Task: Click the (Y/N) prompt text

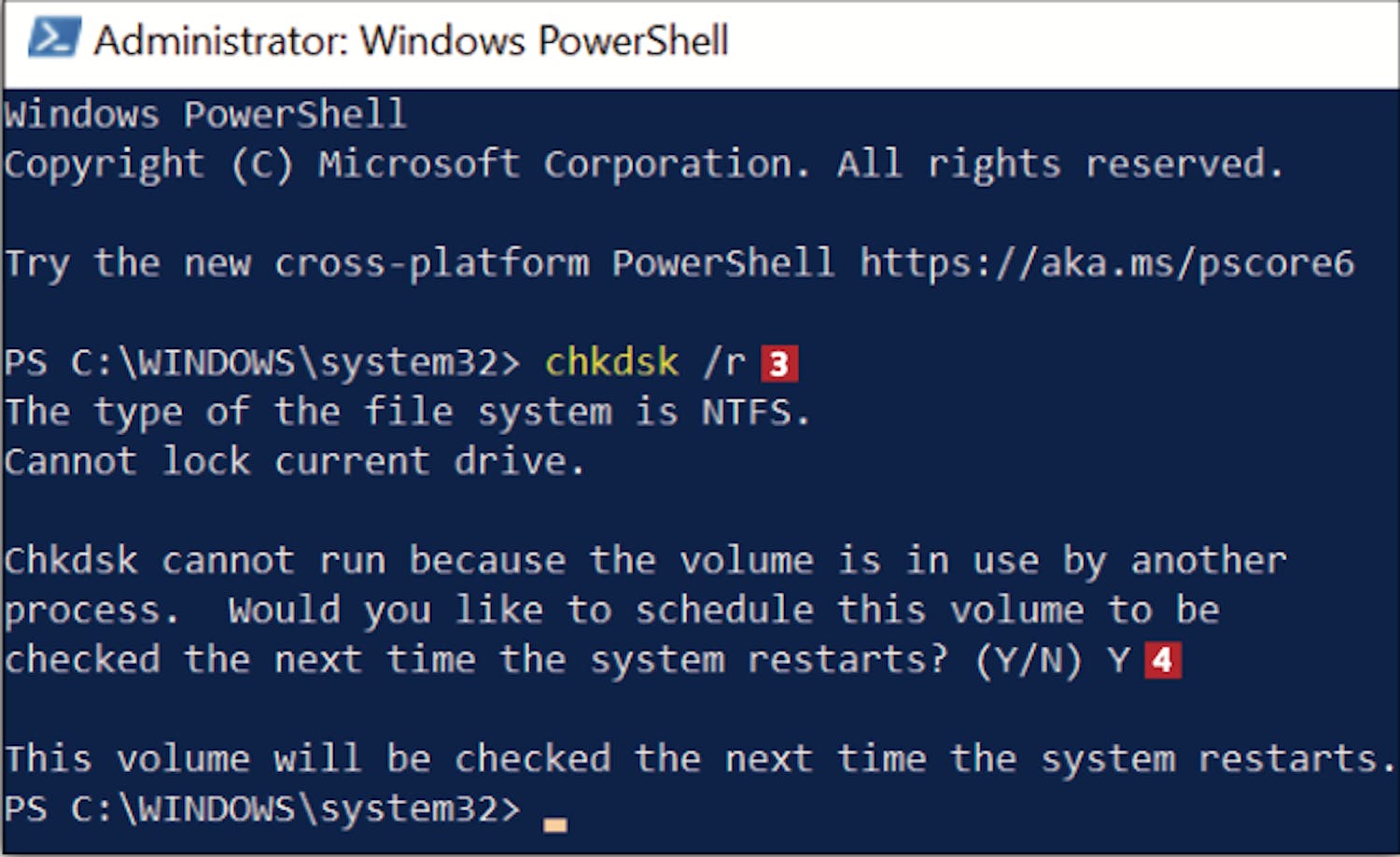Action: 1028,660
